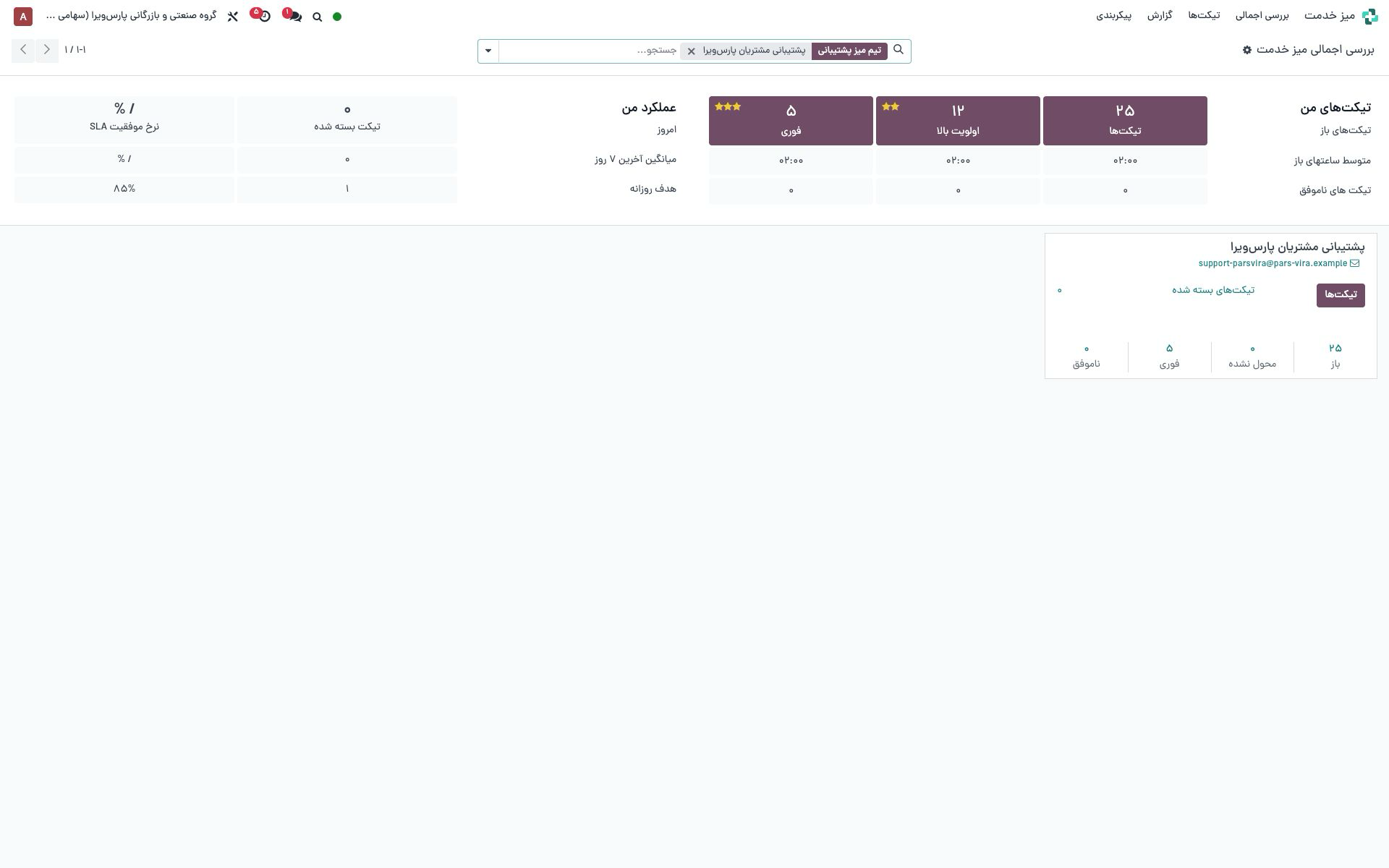
Task: Click failed tickets 0 under فوری card
Action: coord(791,190)
